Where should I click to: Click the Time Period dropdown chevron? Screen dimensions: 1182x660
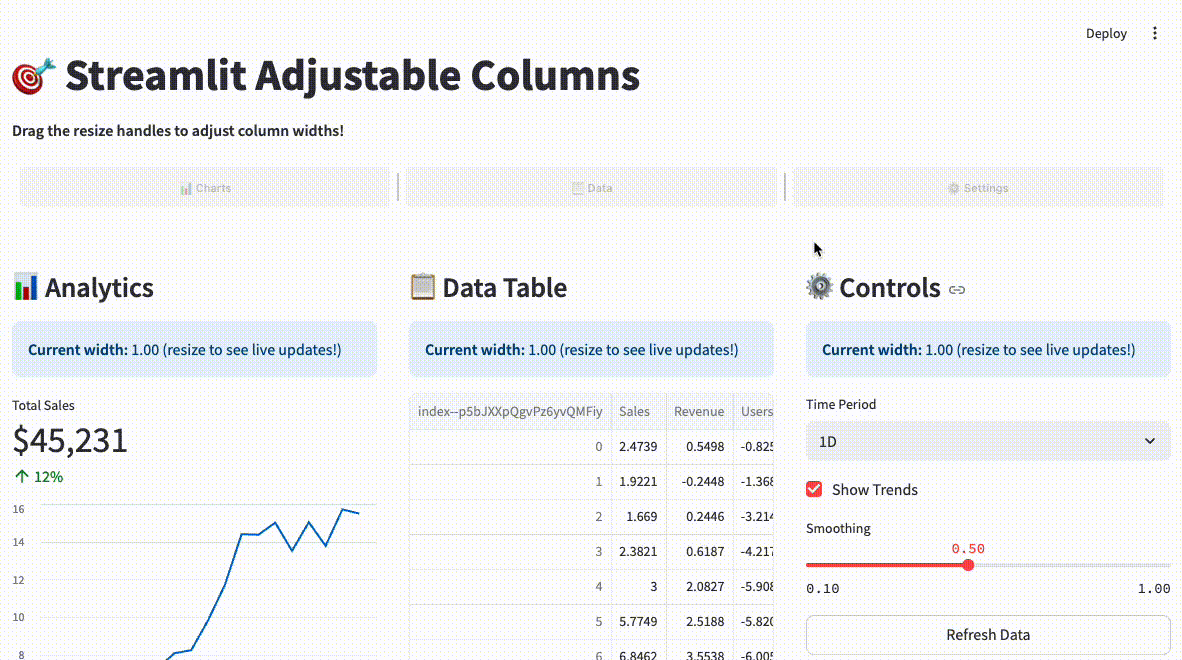pos(1149,442)
